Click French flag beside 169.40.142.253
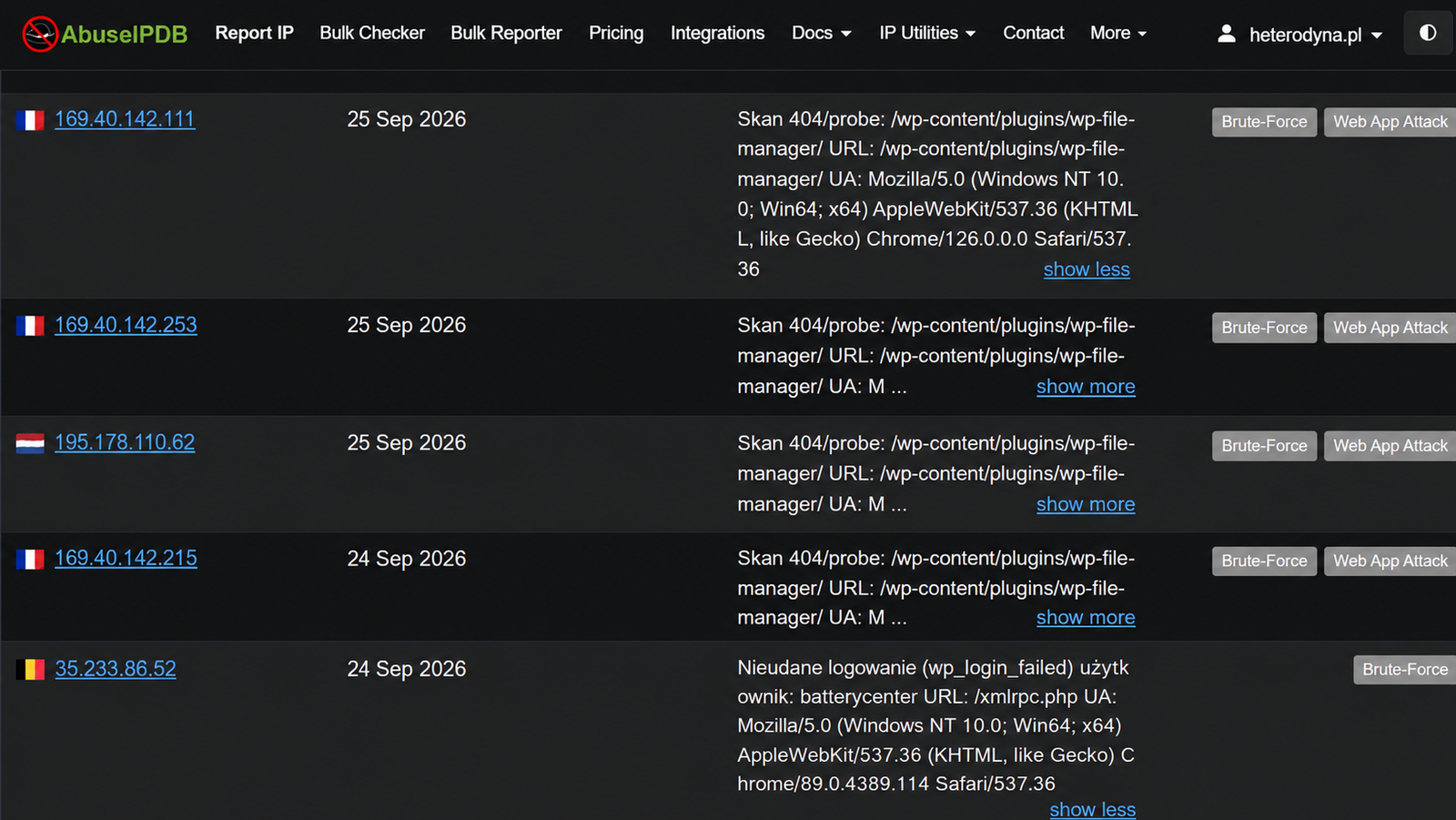This screenshot has height=820, width=1456. point(30,326)
